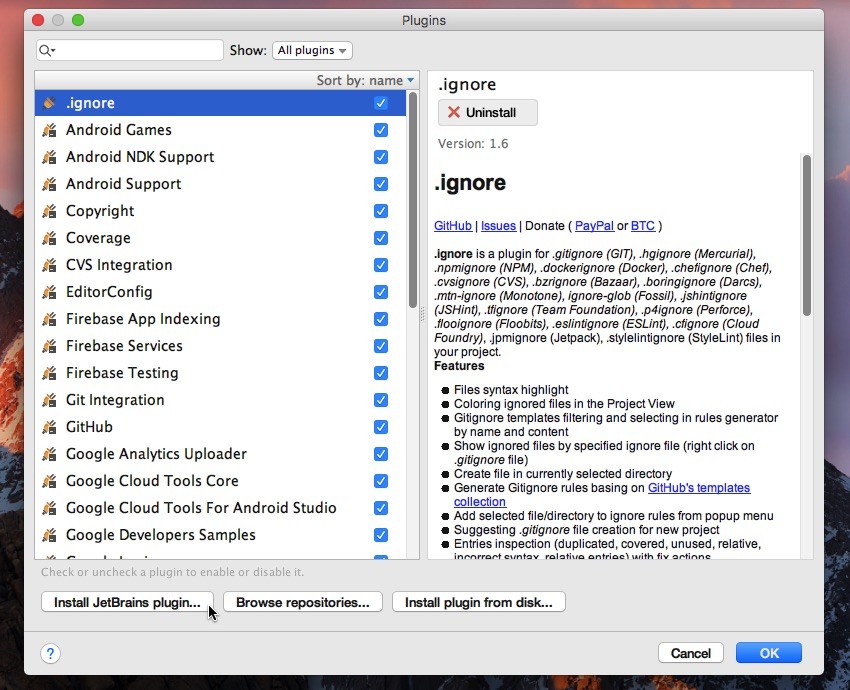Viewport: 850px width, 690px height.
Task: Confirm with the OK button
Action: pos(769,653)
